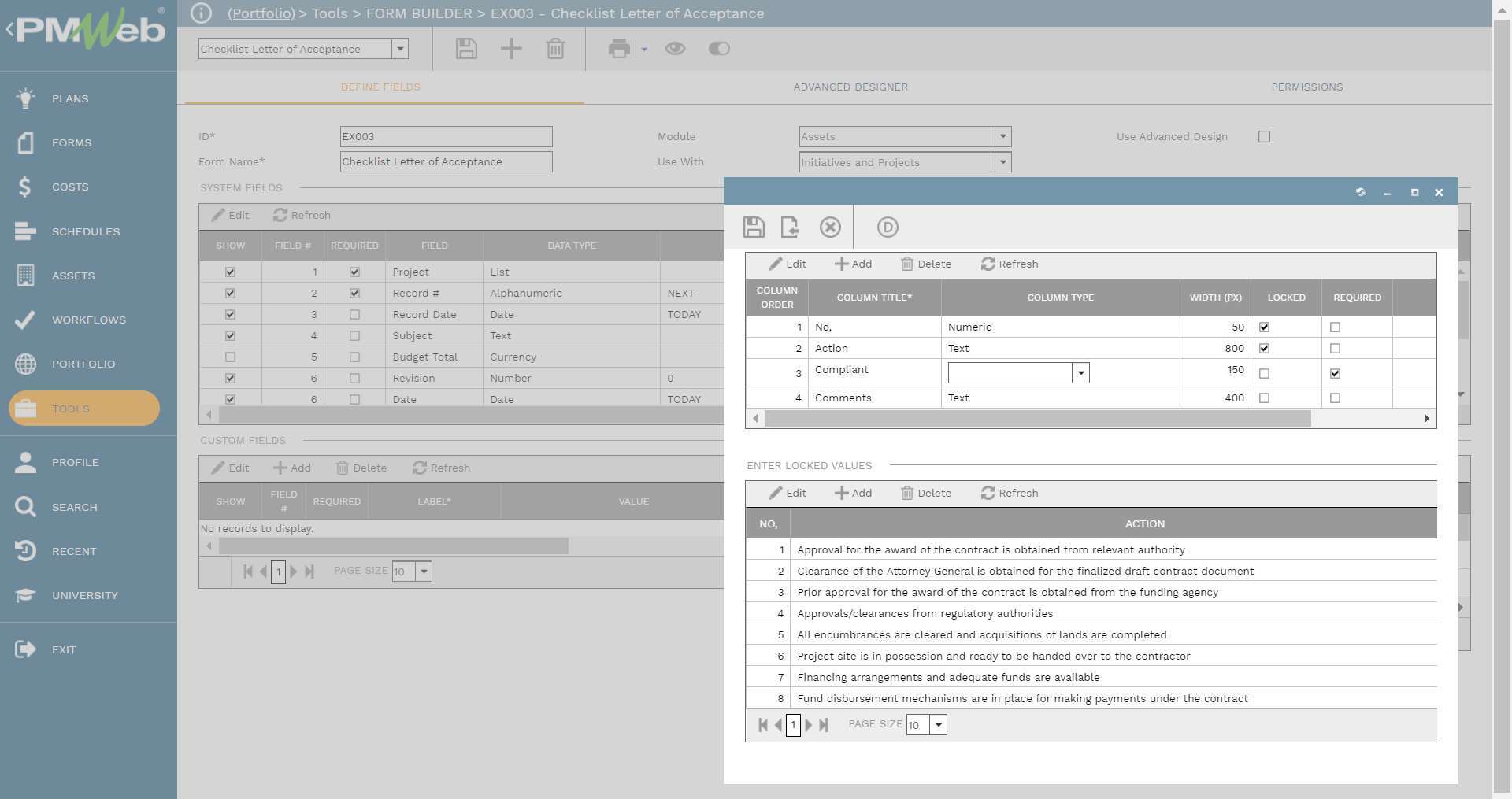1512x799 pixels.
Task: Click Delete in the Custom Fields toolbar
Action: pos(361,468)
